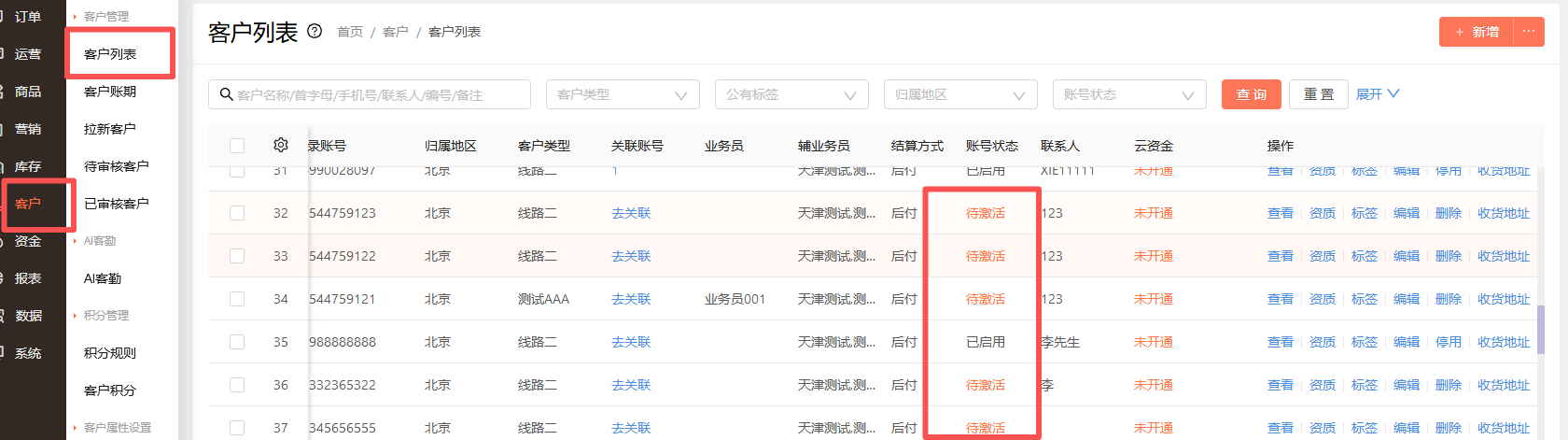Open 拉新客户 submenu item

pos(110,129)
